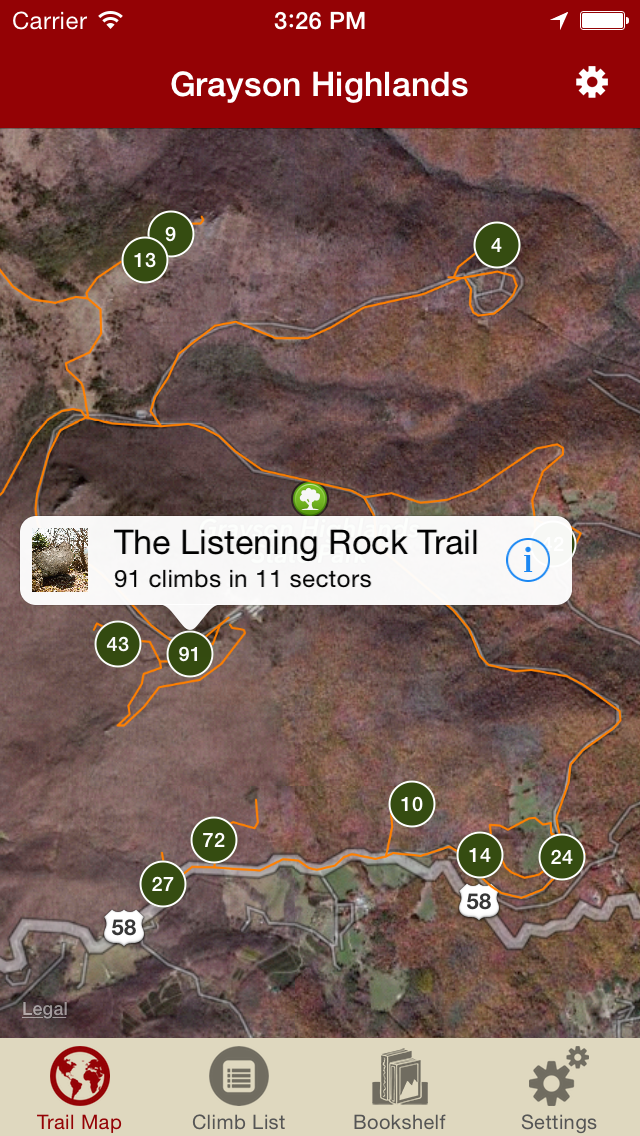Select the map marker labeled 4

tap(497, 245)
